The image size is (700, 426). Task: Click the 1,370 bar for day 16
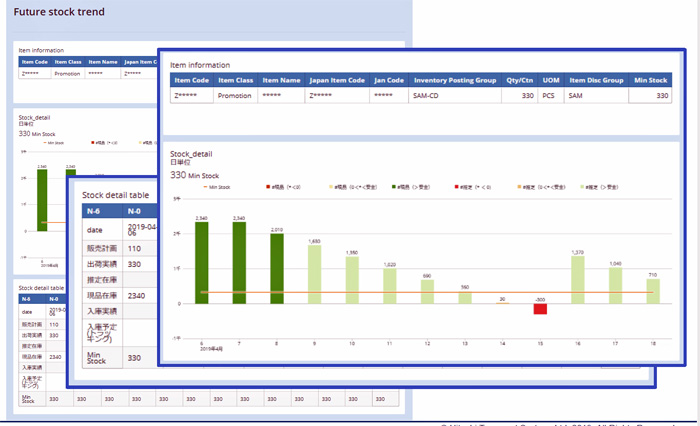click(x=578, y=280)
